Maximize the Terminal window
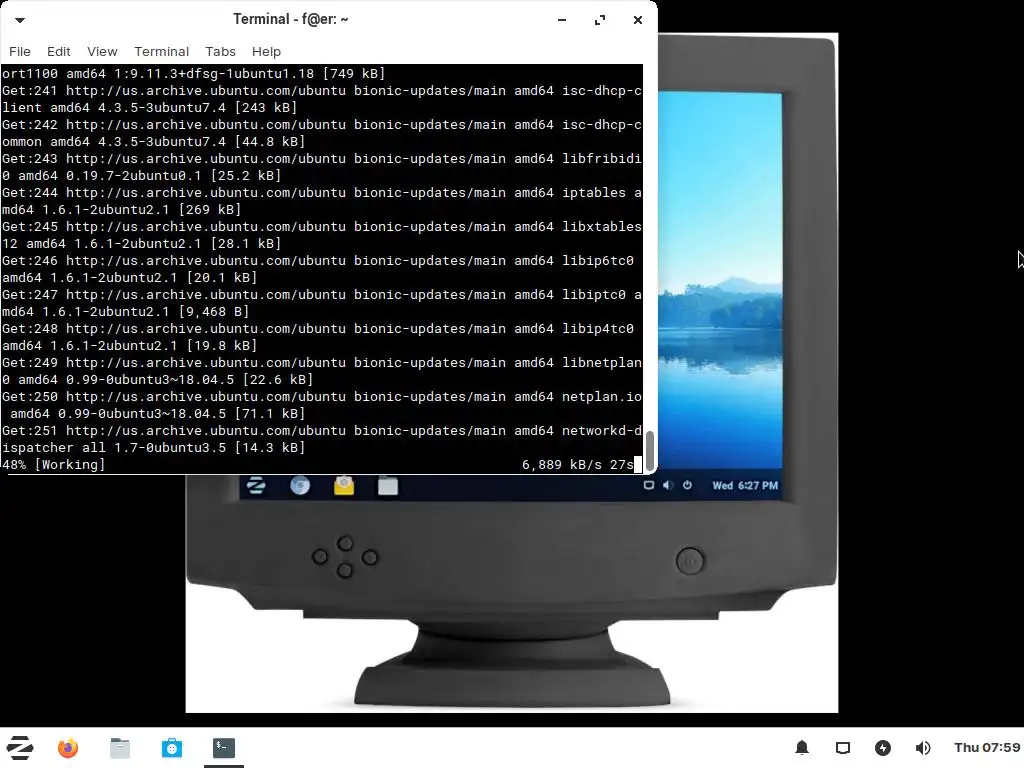 (x=600, y=20)
